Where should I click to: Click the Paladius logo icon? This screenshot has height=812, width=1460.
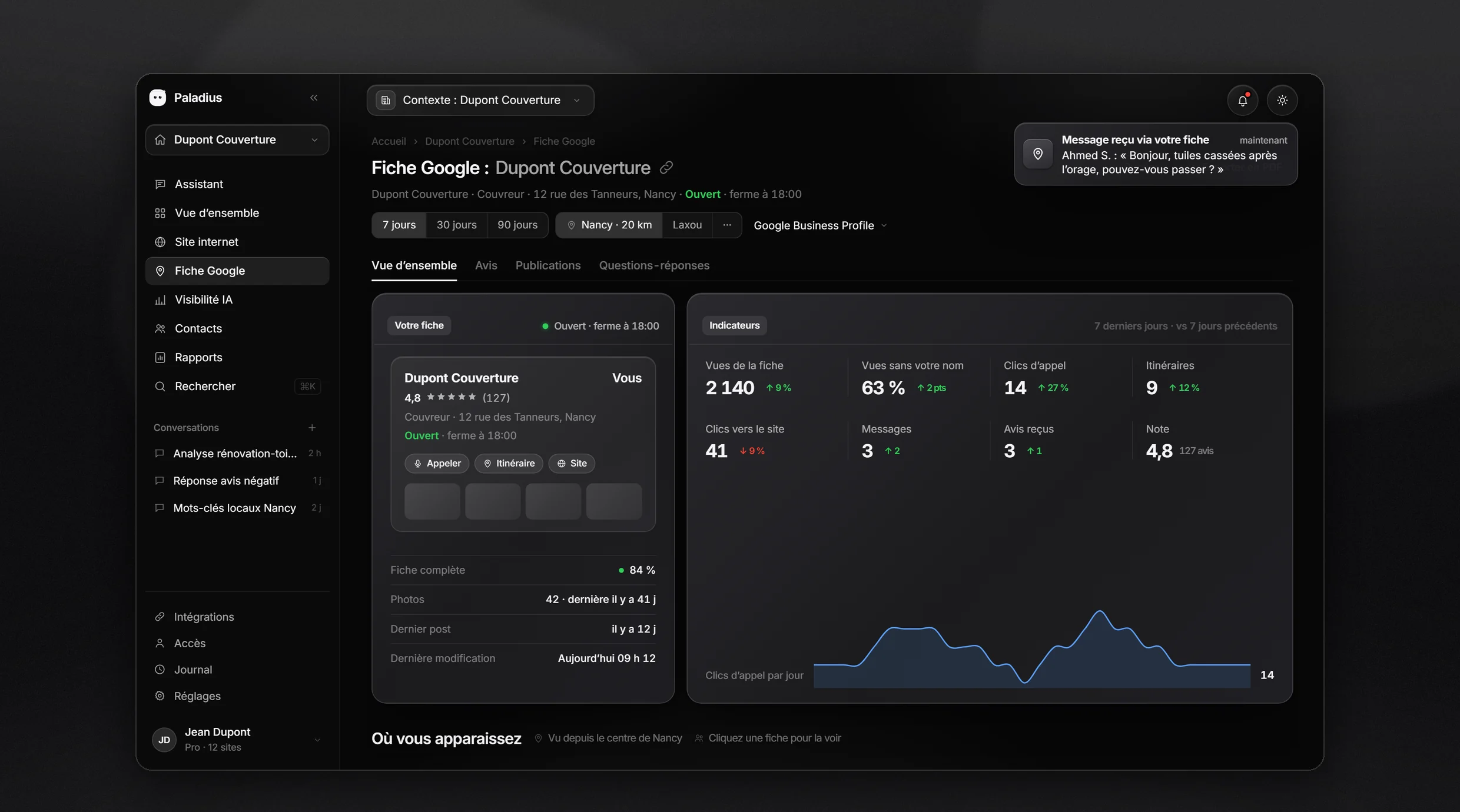point(158,98)
